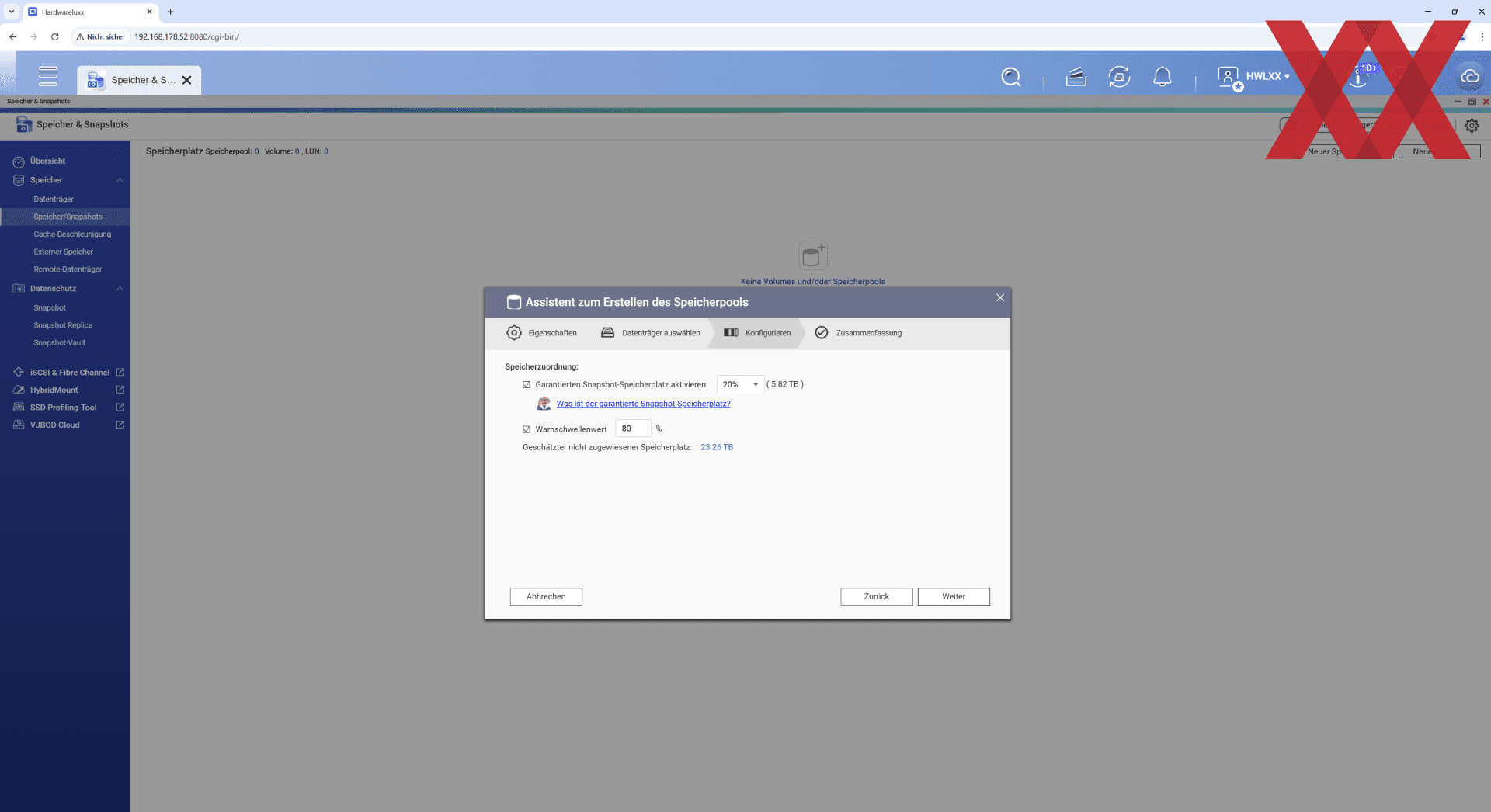Close the Speicher & S... app tab
1491x812 pixels.
pyautogui.click(x=186, y=80)
